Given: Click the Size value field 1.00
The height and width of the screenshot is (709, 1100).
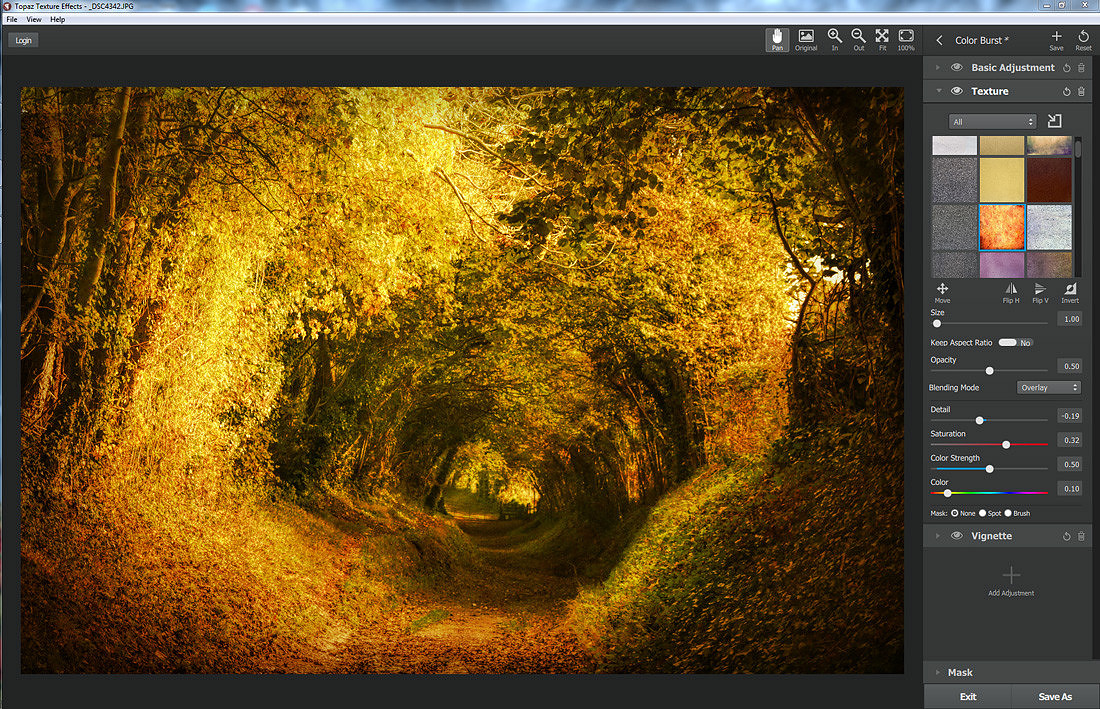Looking at the screenshot, I should pos(1070,319).
